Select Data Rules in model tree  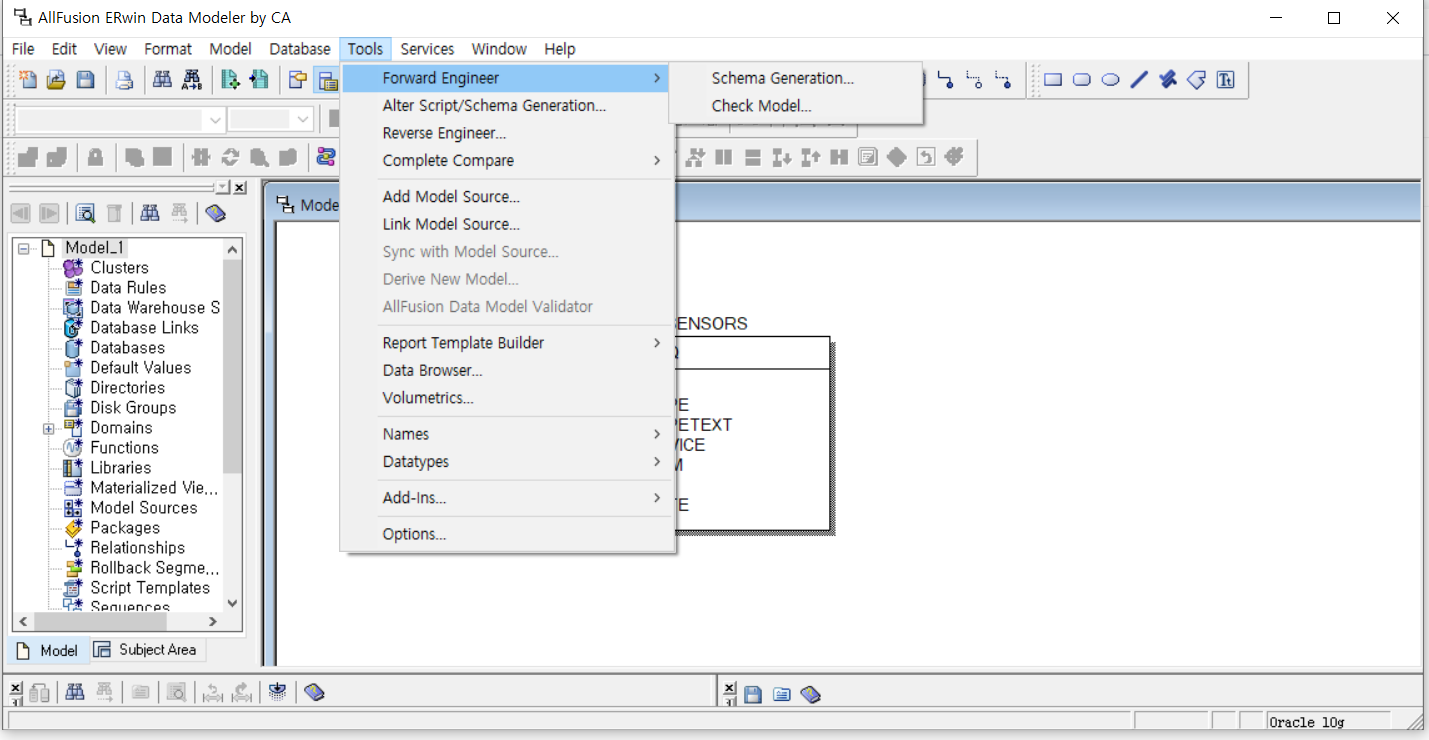pyautogui.click(x=128, y=288)
